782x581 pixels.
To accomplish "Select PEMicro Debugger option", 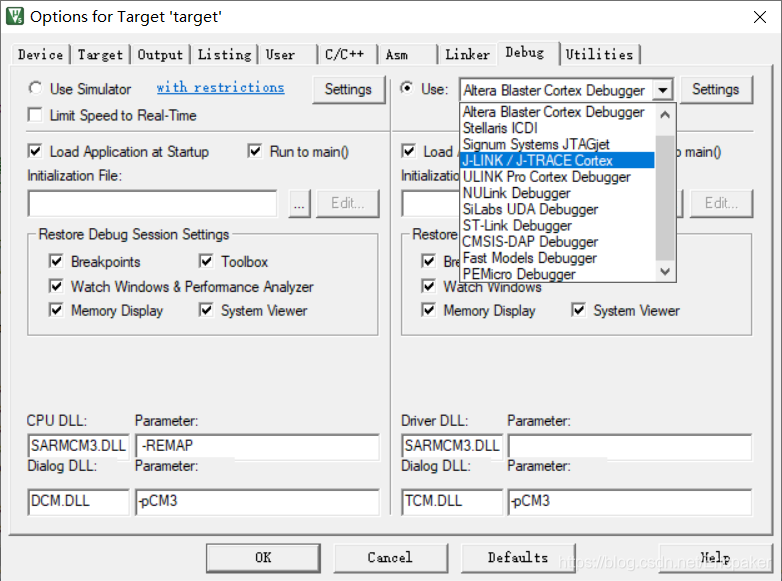I will click(557, 274).
